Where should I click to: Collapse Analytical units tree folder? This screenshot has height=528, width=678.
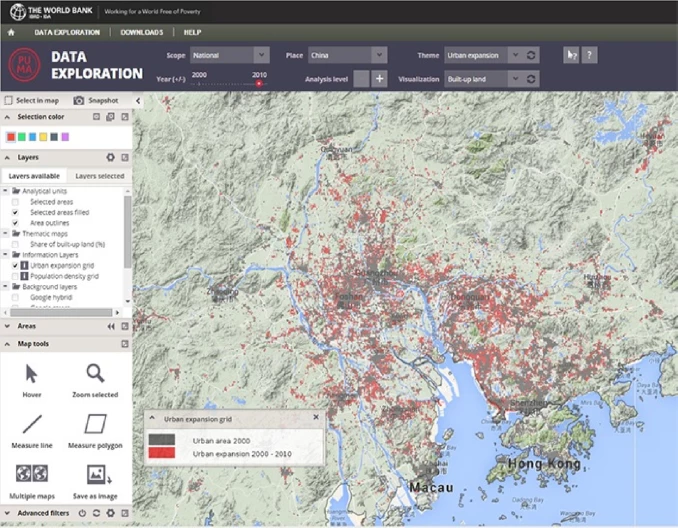click(x=5, y=191)
